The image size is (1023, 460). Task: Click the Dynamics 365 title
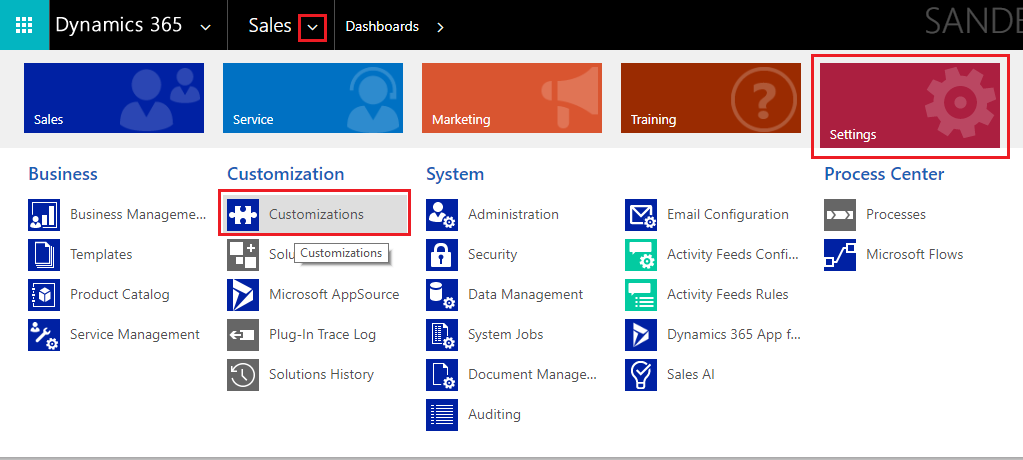pos(119,25)
